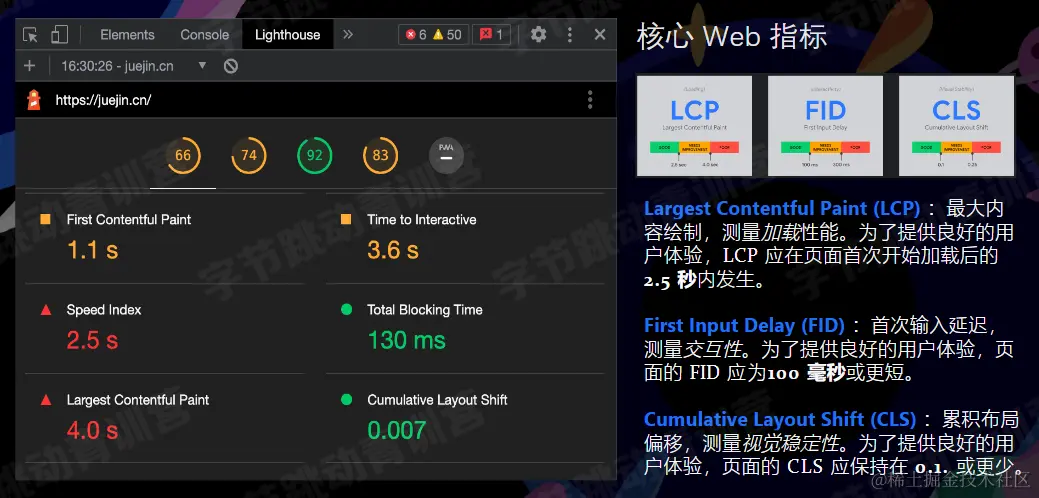
Task: Click the green dot beside Cumulative Layout Shift
Action: pos(346,399)
